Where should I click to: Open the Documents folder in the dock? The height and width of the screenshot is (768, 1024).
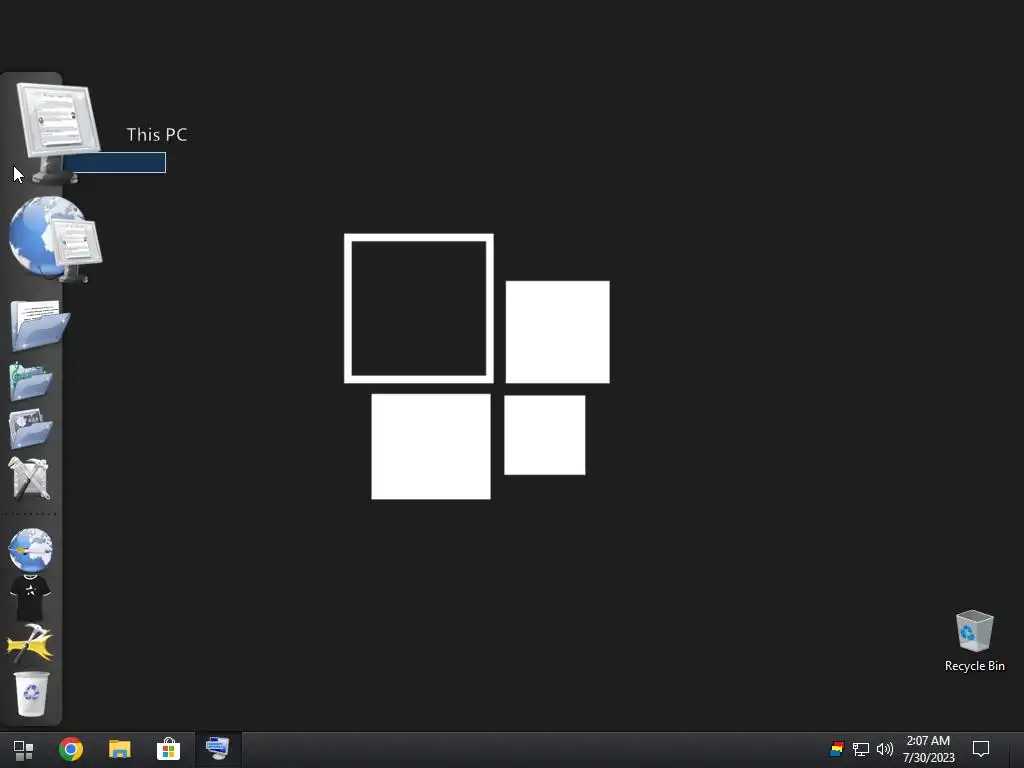tap(40, 325)
